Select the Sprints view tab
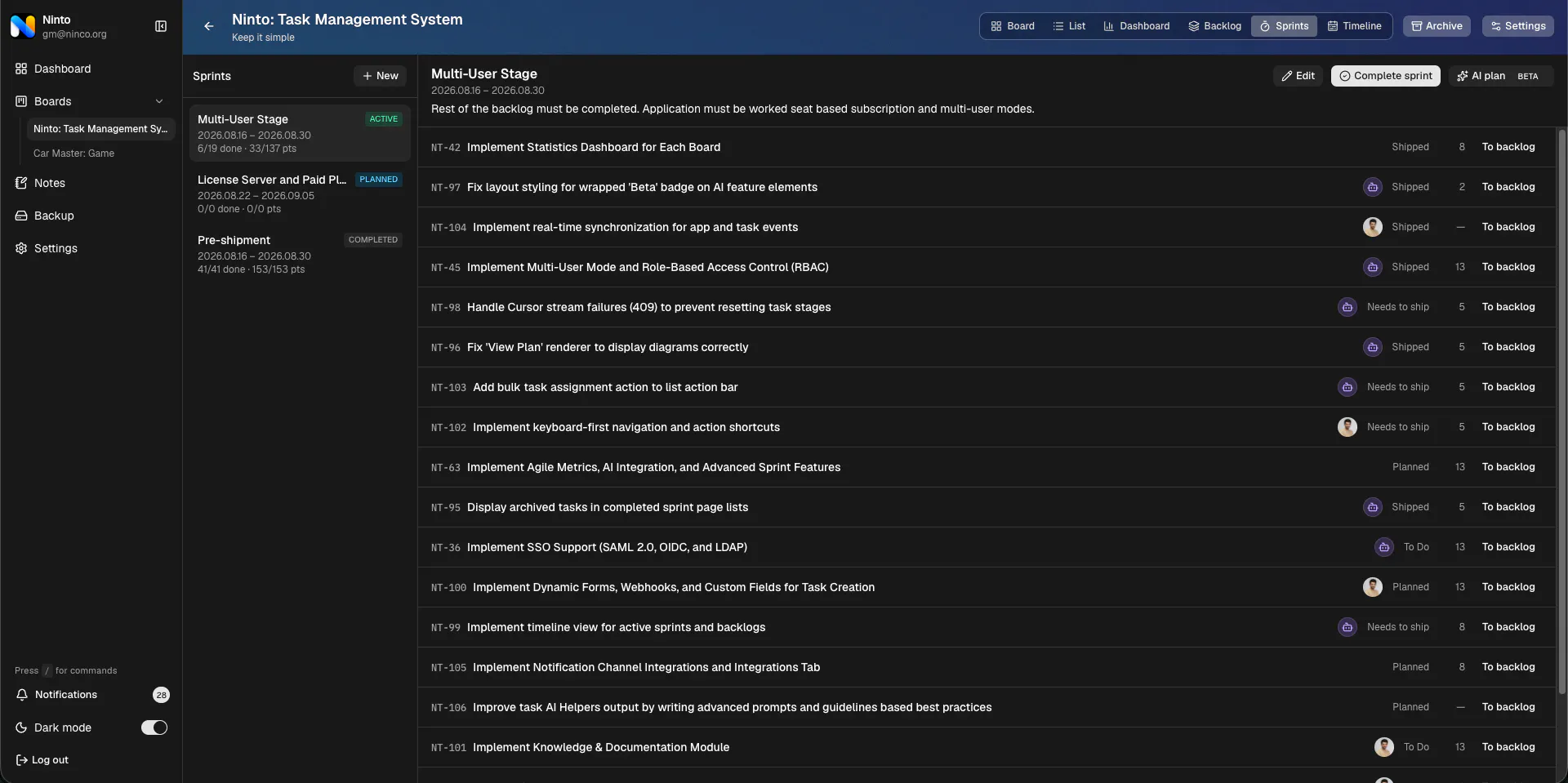 click(1285, 26)
